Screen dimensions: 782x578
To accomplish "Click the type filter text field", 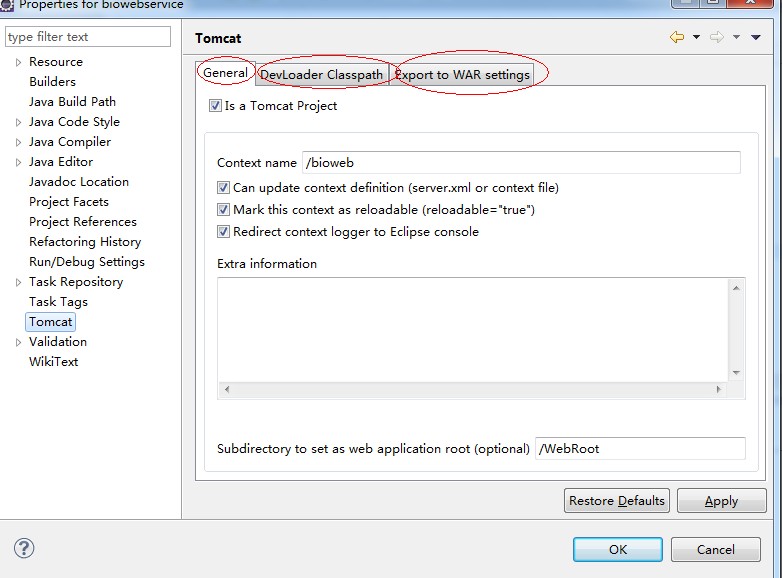I will pos(88,36).
